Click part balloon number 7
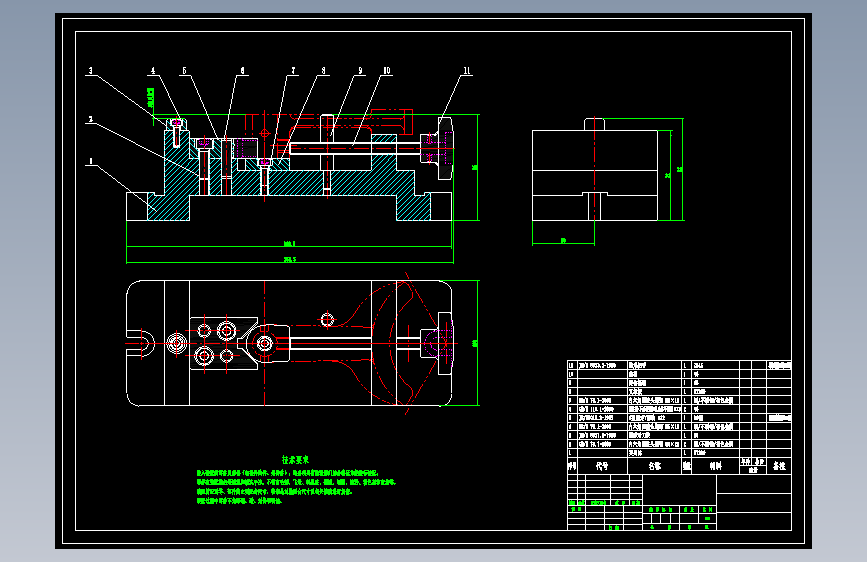The width and height of the screenshot is (867, 562). pyautogui.click(x=293, y=71)
